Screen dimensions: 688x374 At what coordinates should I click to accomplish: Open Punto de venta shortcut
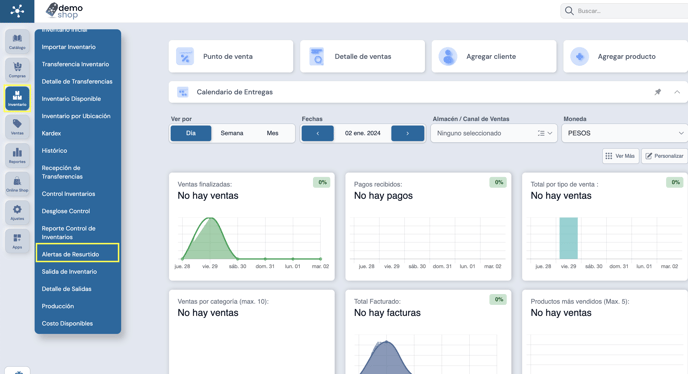click(x=231, y=57)
